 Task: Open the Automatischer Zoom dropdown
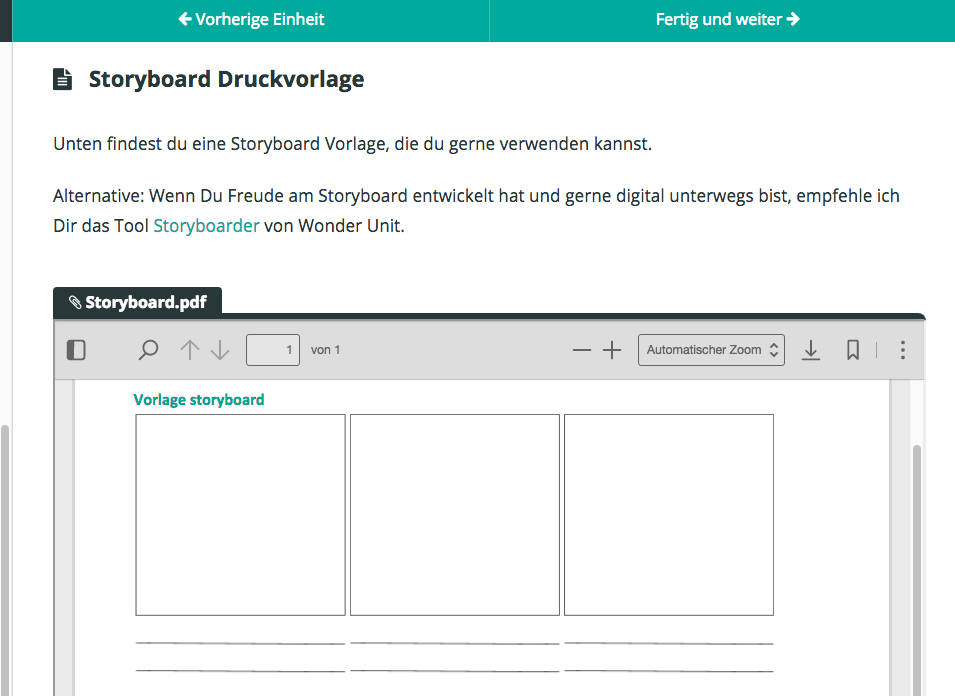click(x=705, y=350)
